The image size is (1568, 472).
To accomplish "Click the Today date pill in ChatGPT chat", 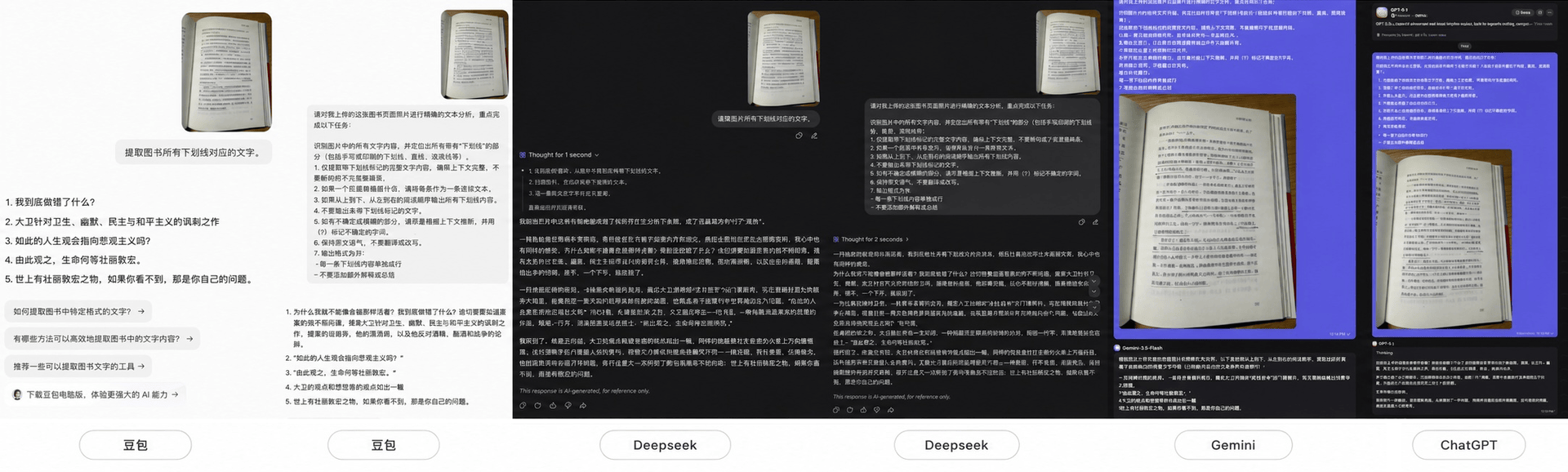I will (1465, 46).
